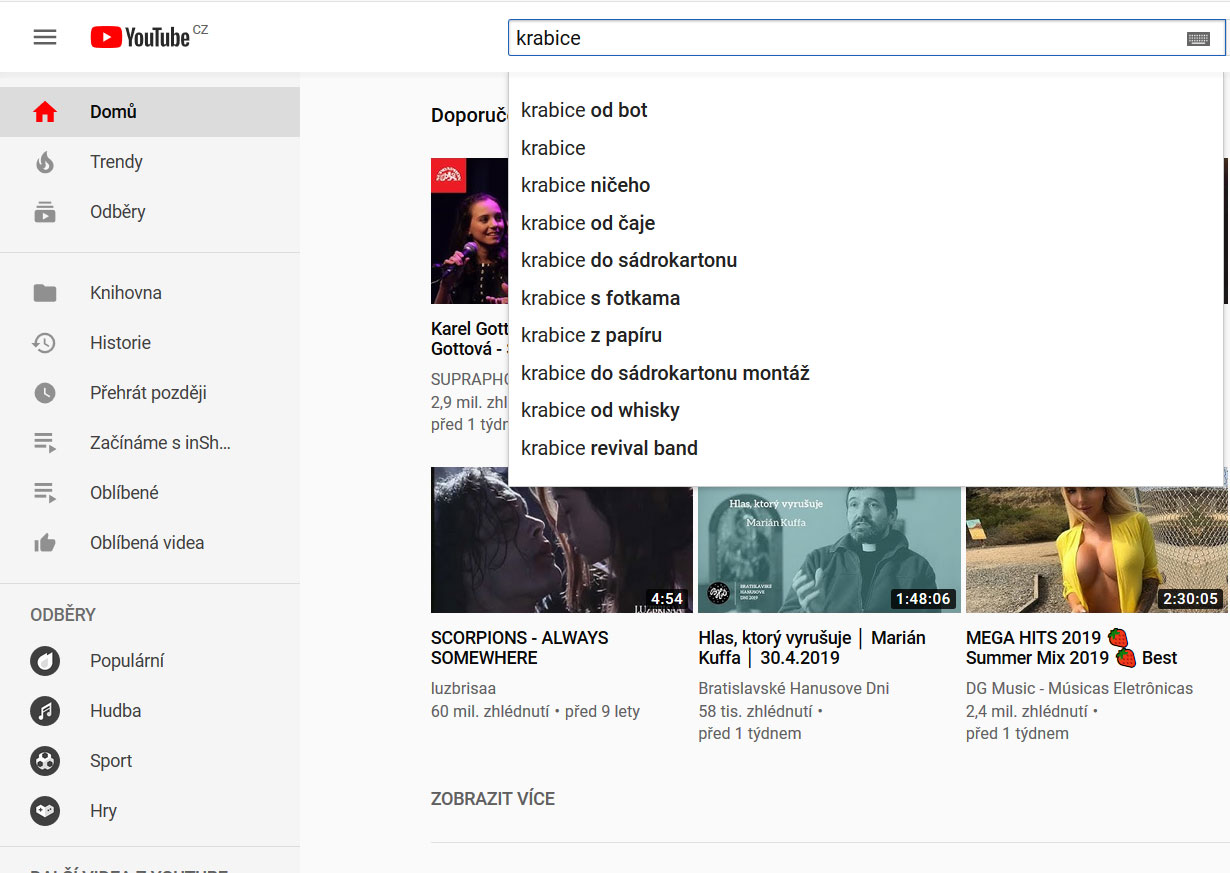1230x873 pixels.
Task: Select suggestion 'krabice z papíru'
Action: (x=591, y=335)
